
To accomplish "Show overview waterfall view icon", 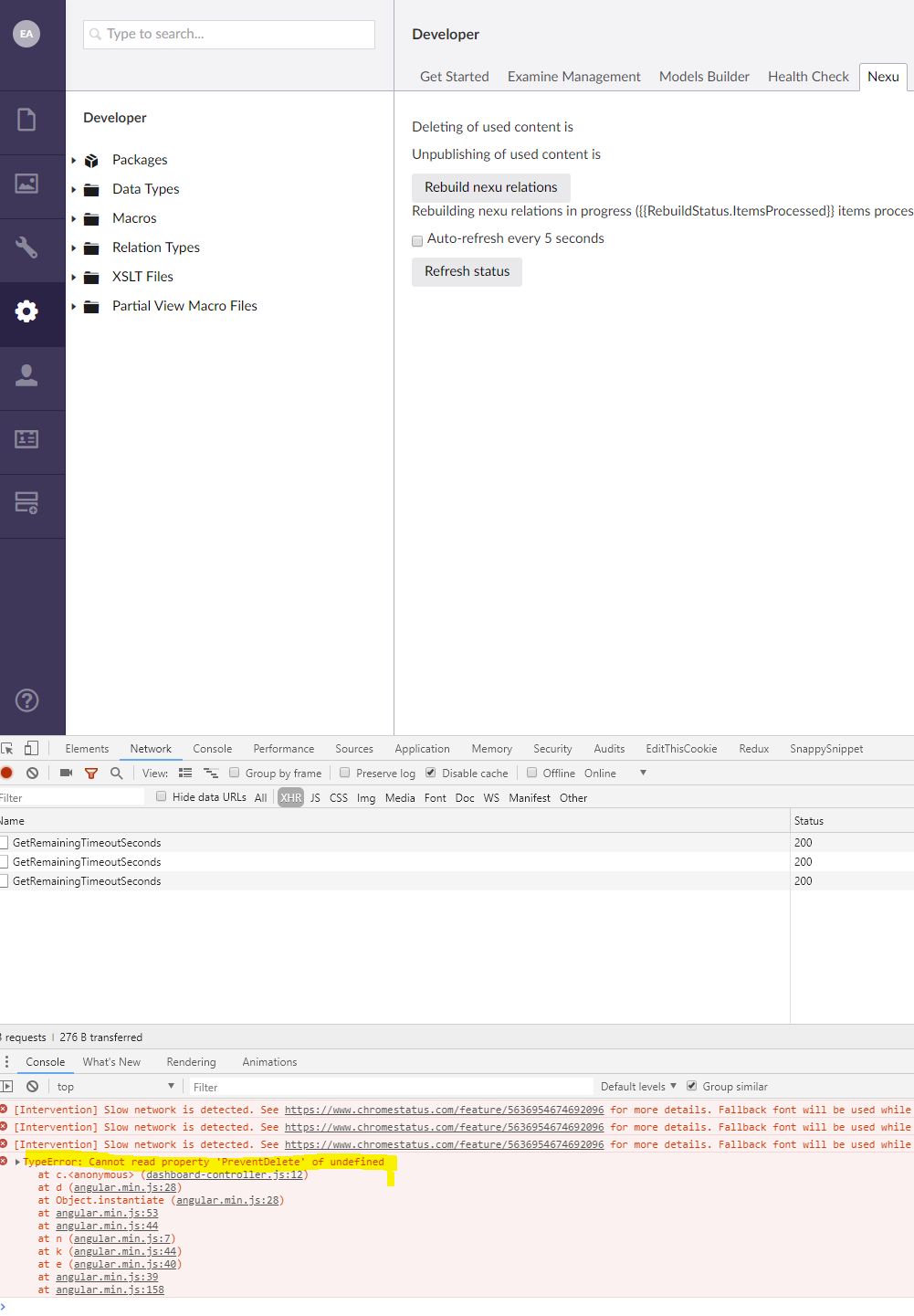I will tap(211, 773).
